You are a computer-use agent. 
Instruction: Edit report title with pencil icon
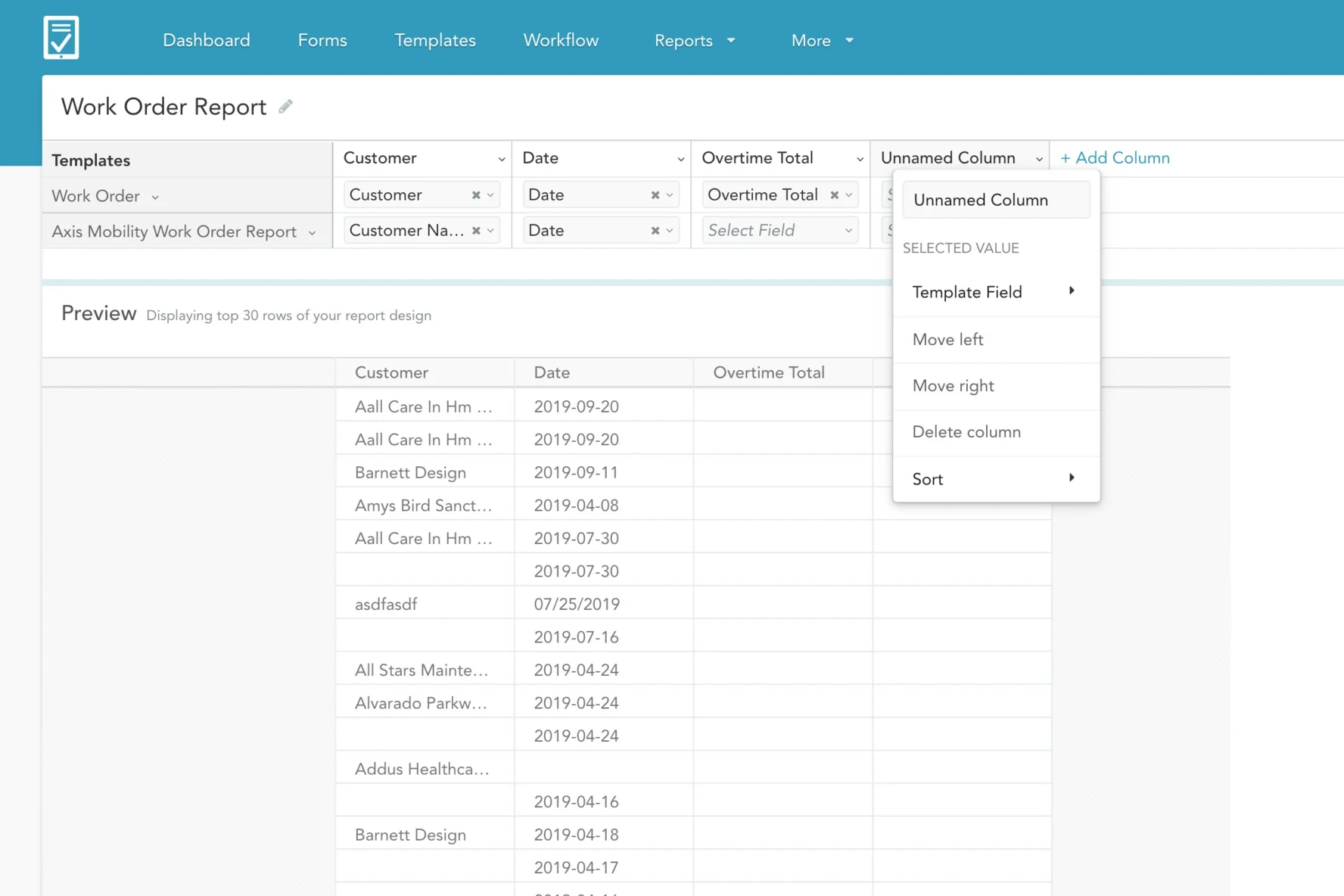pos(285,107)
